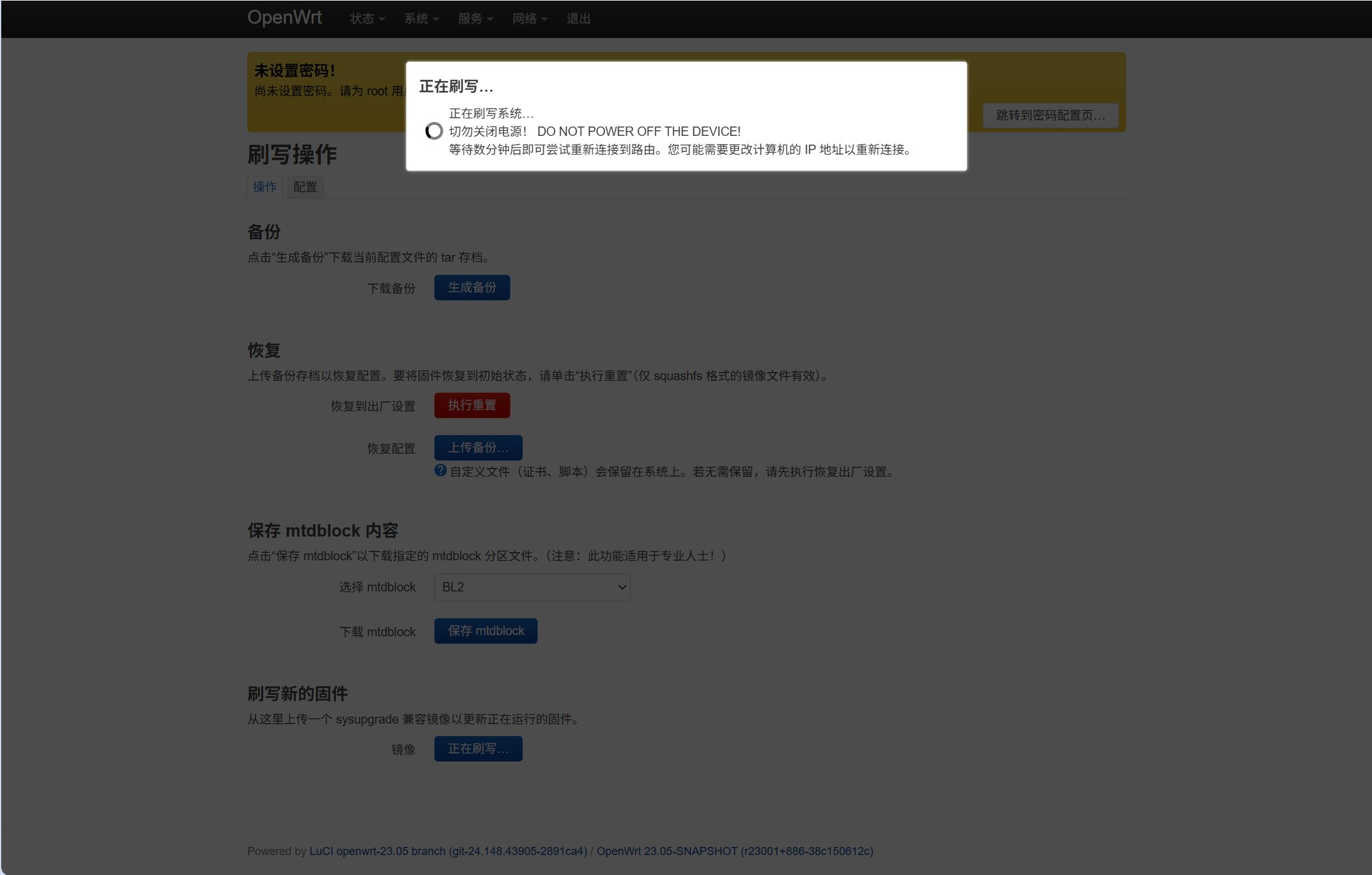Screen dimensions: 1372x875
Task: Click the 下载备份 label
Action: click(x=391, y=289)
